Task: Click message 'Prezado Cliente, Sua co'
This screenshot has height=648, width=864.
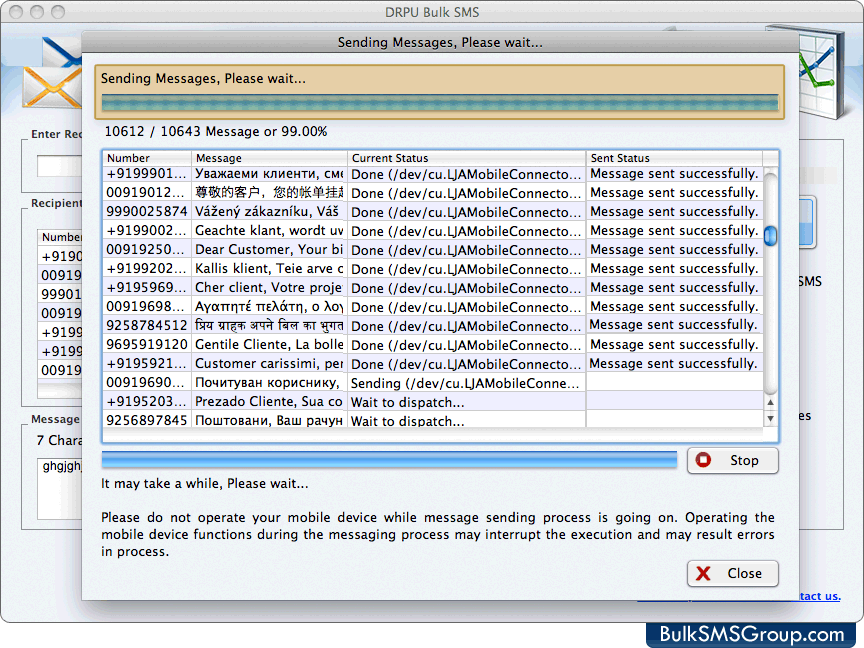Action: 269,402
